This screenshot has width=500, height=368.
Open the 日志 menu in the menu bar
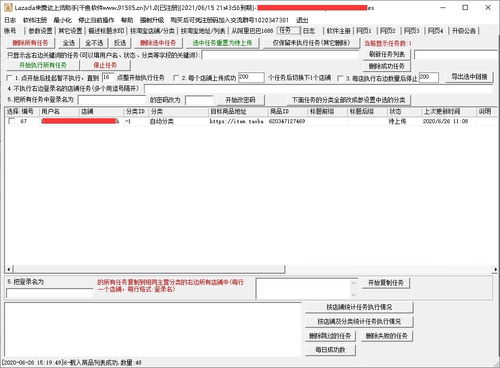coord(10,20)
